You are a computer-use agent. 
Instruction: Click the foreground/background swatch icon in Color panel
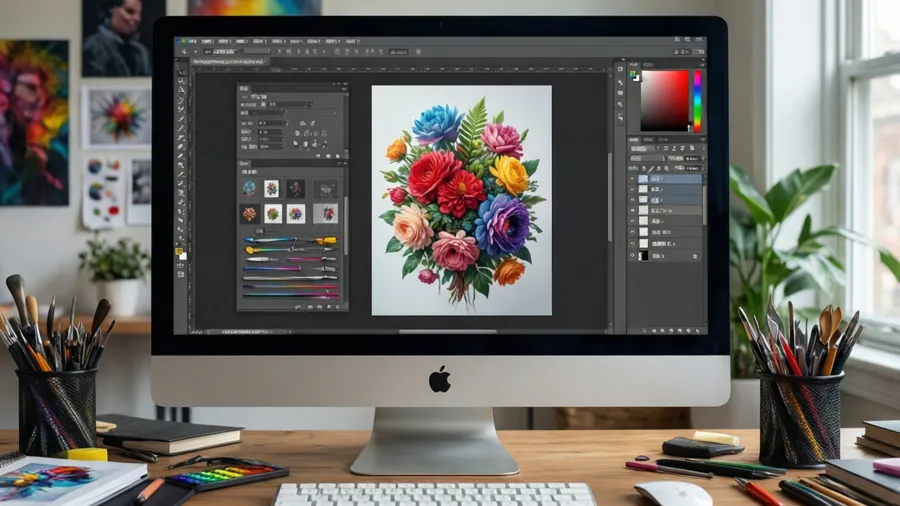pos(634,75)
